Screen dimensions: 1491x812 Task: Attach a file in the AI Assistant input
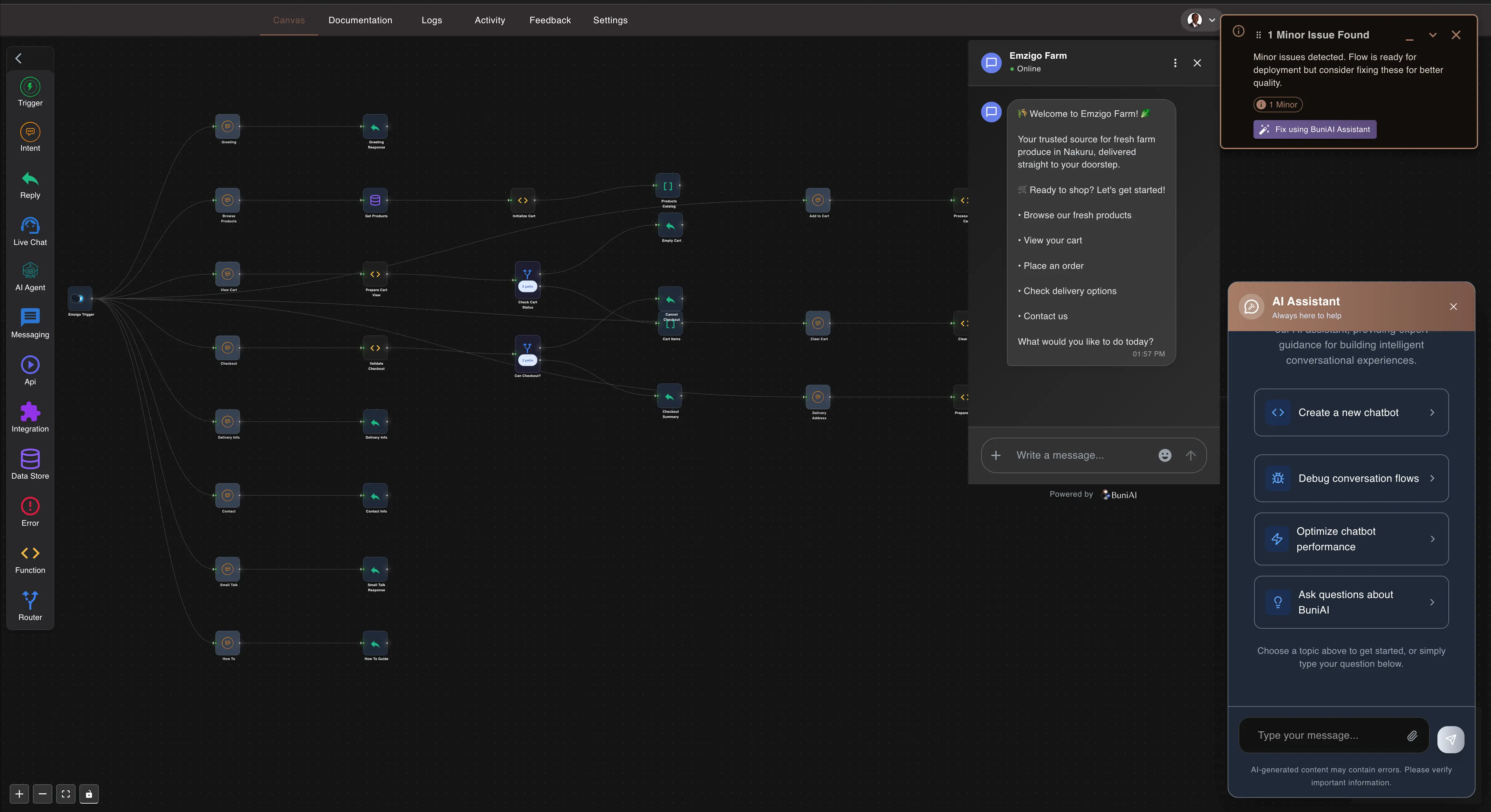click(x=1412, y=736)
